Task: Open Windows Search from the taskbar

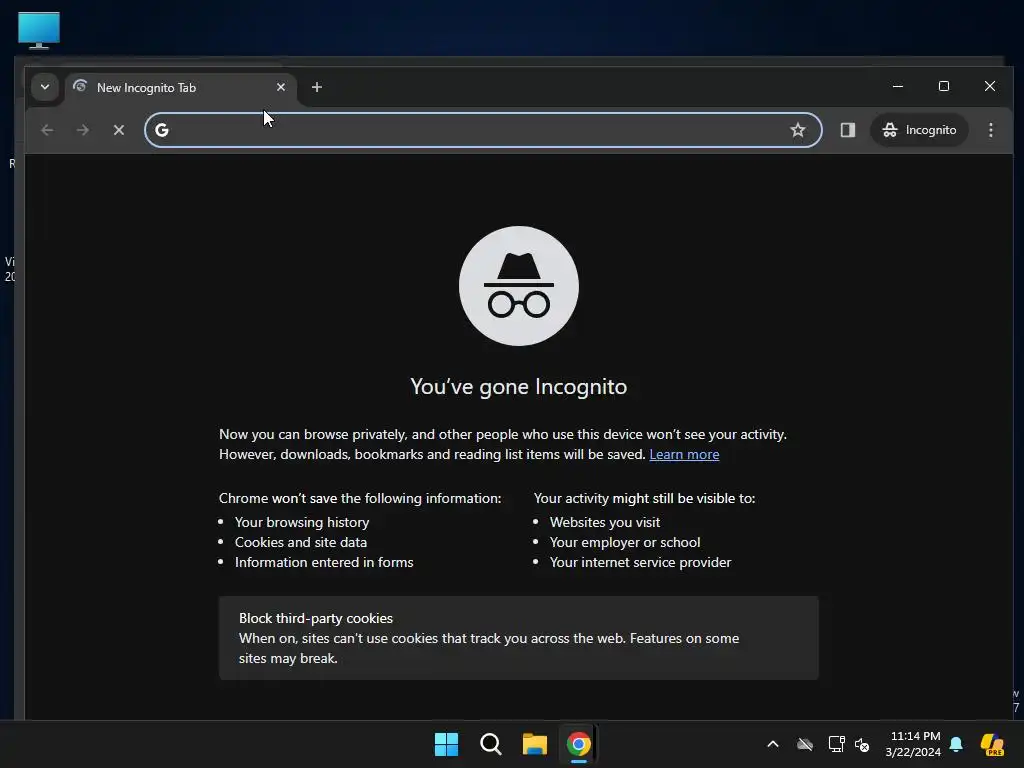Action: (490, 744)
